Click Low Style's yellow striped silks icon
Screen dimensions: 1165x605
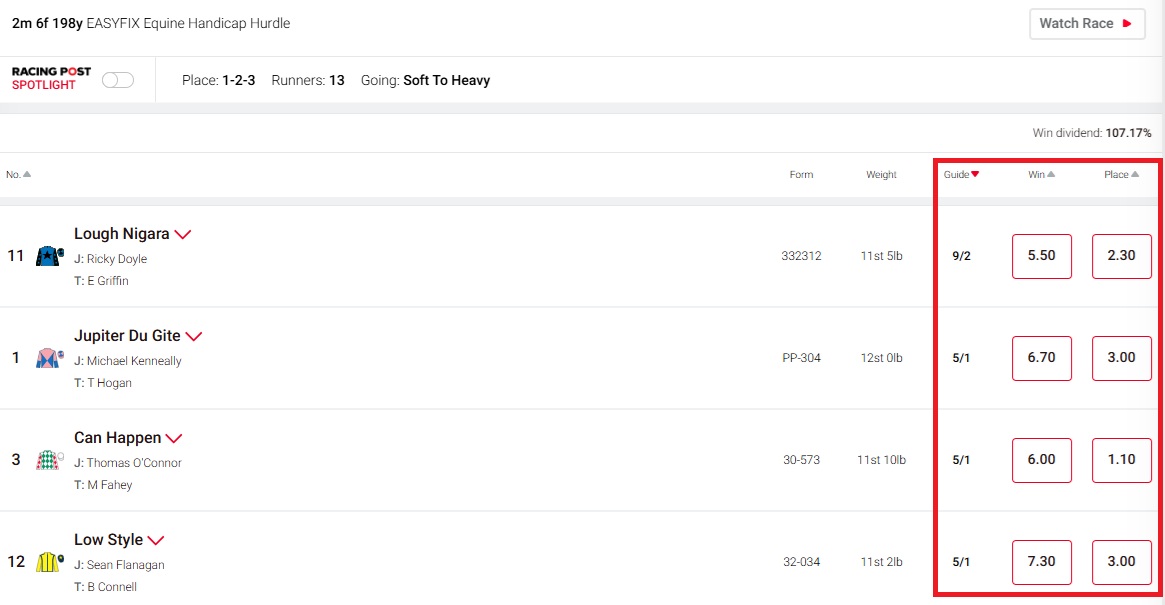pyautogui.click(x=49, y=562)
